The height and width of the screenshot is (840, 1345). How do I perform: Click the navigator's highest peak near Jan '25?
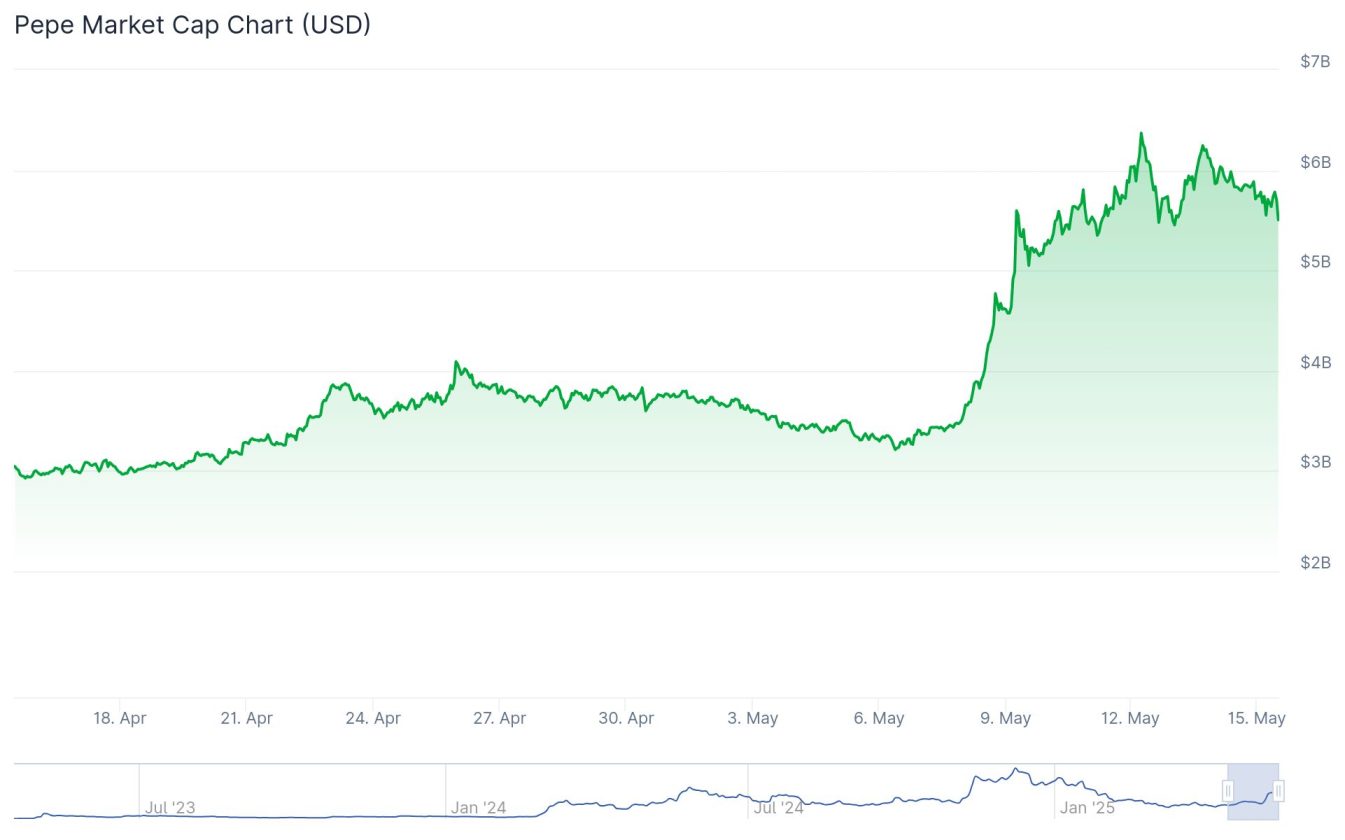[x=1016, y=769]
